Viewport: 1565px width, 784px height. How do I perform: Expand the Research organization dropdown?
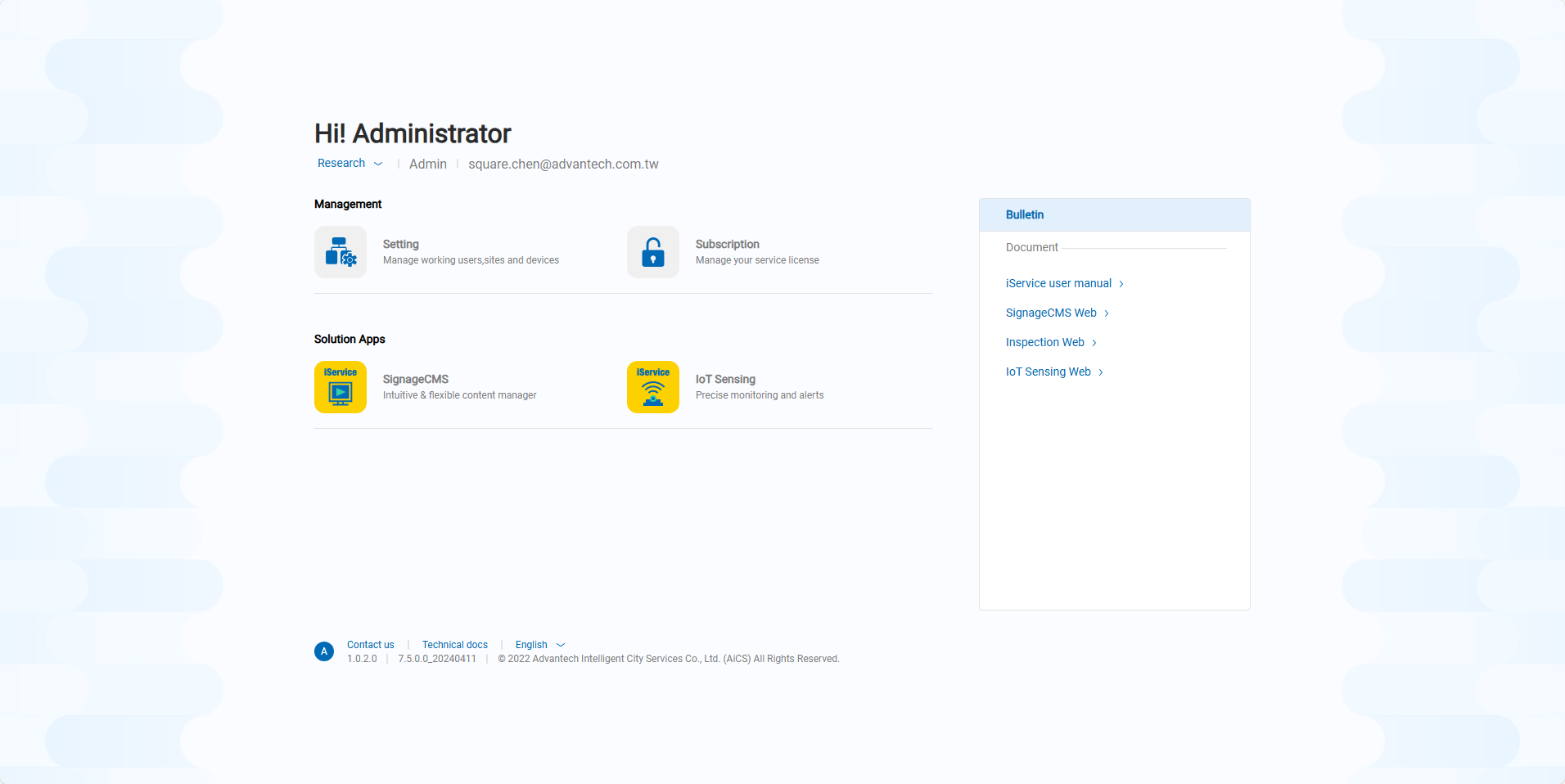[x=350, y=164]
